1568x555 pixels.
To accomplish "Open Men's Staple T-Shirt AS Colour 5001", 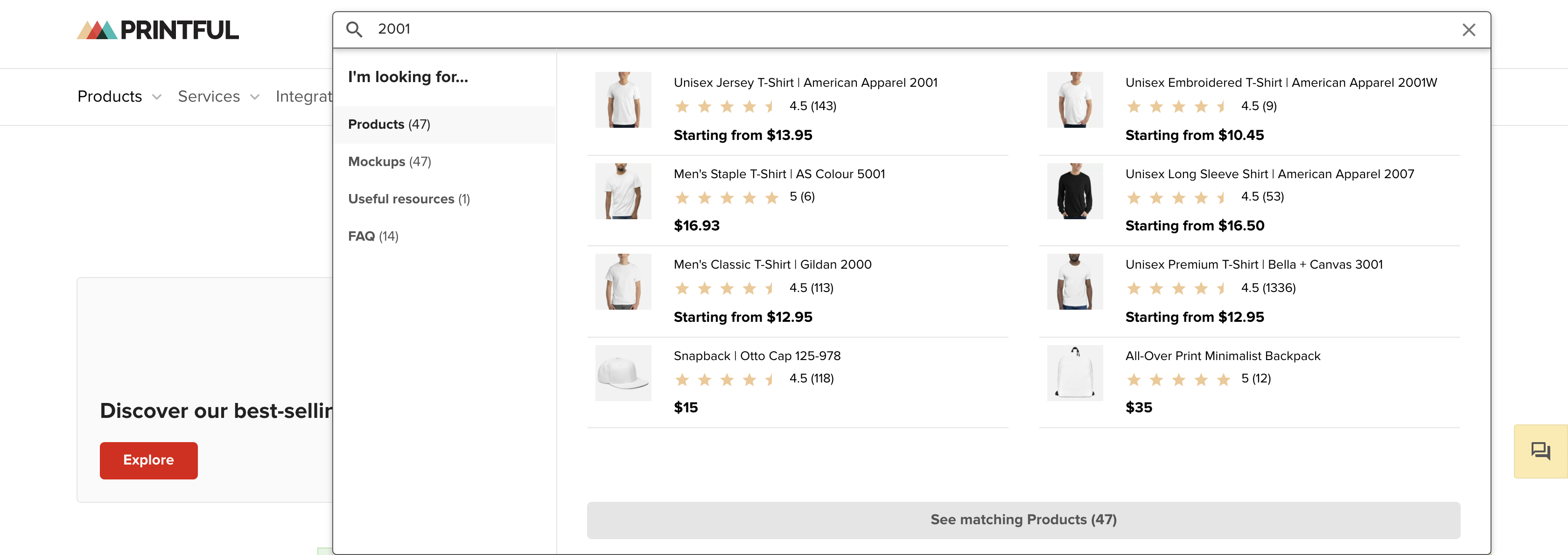I will pyautogui.click(x=778, y=174).
